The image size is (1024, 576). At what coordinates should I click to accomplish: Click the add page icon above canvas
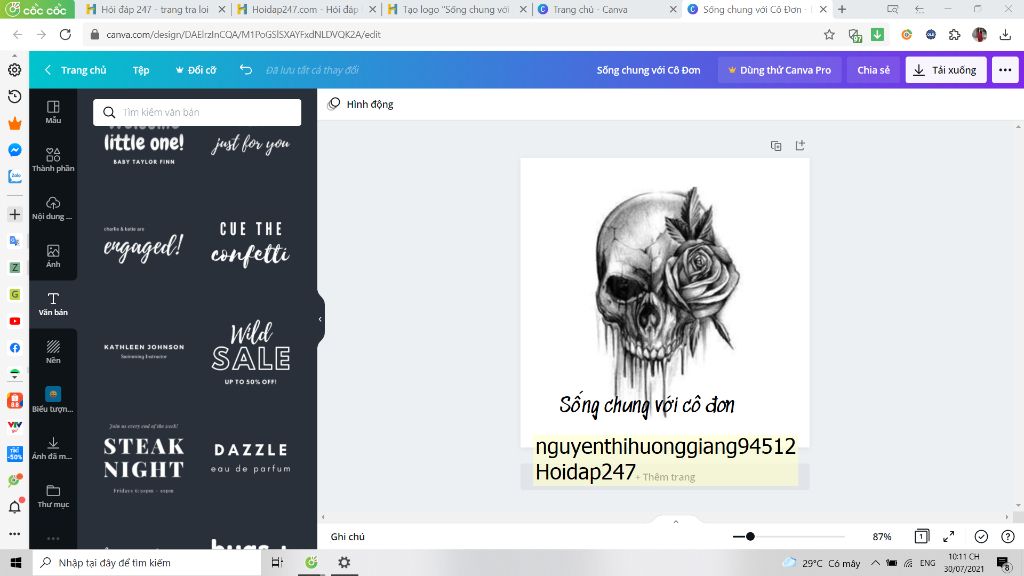point(800,146)
